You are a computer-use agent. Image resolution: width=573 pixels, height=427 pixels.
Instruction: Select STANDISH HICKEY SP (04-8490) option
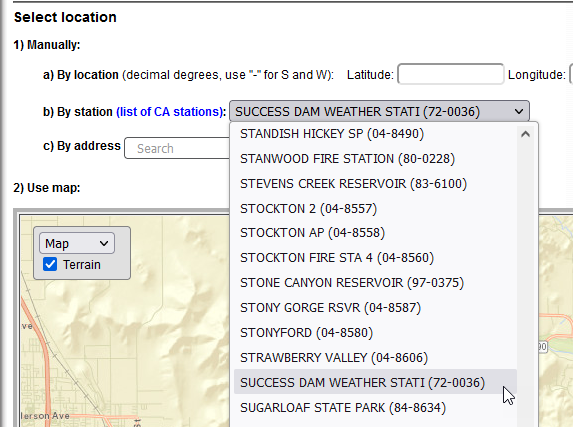[x=375, y=134]
